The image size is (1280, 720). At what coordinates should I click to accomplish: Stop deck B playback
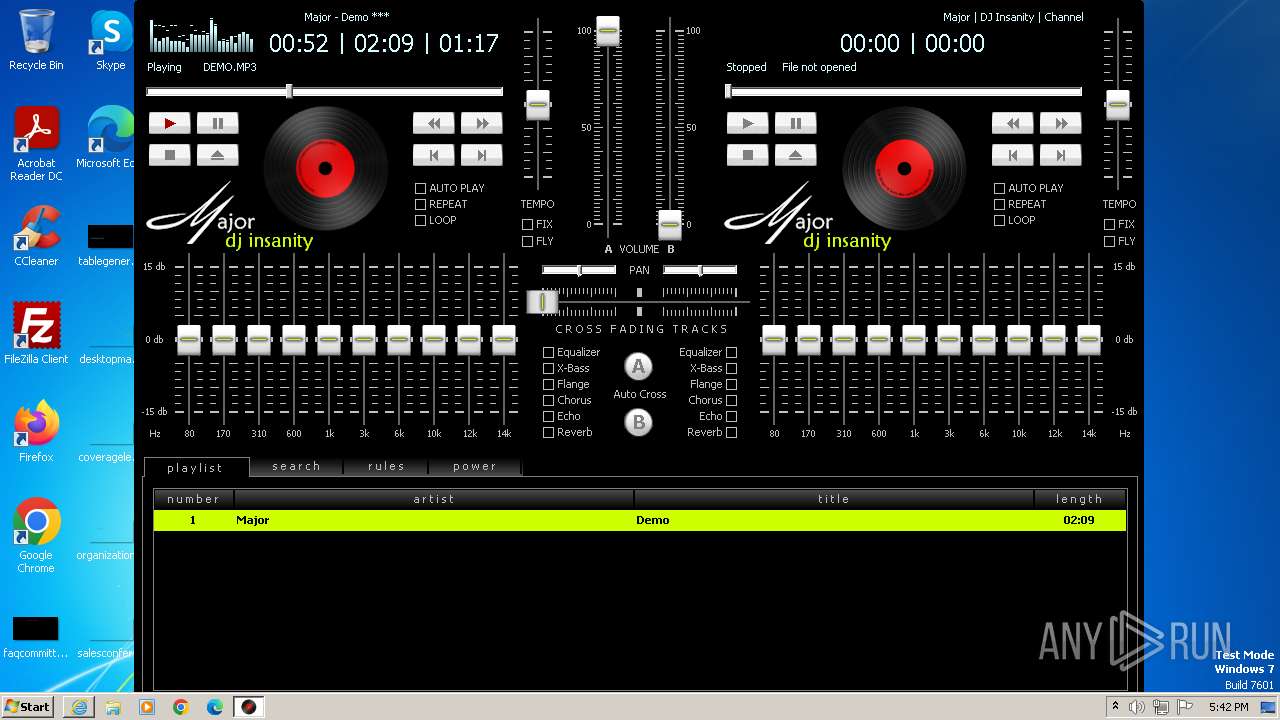click(x=748, y=155)
